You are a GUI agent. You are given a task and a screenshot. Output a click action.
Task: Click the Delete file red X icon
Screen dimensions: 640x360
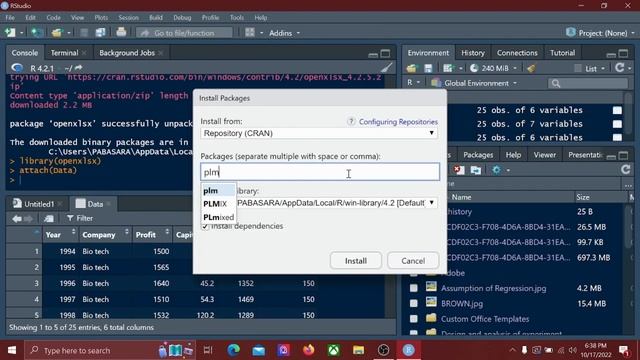point(459,170)
